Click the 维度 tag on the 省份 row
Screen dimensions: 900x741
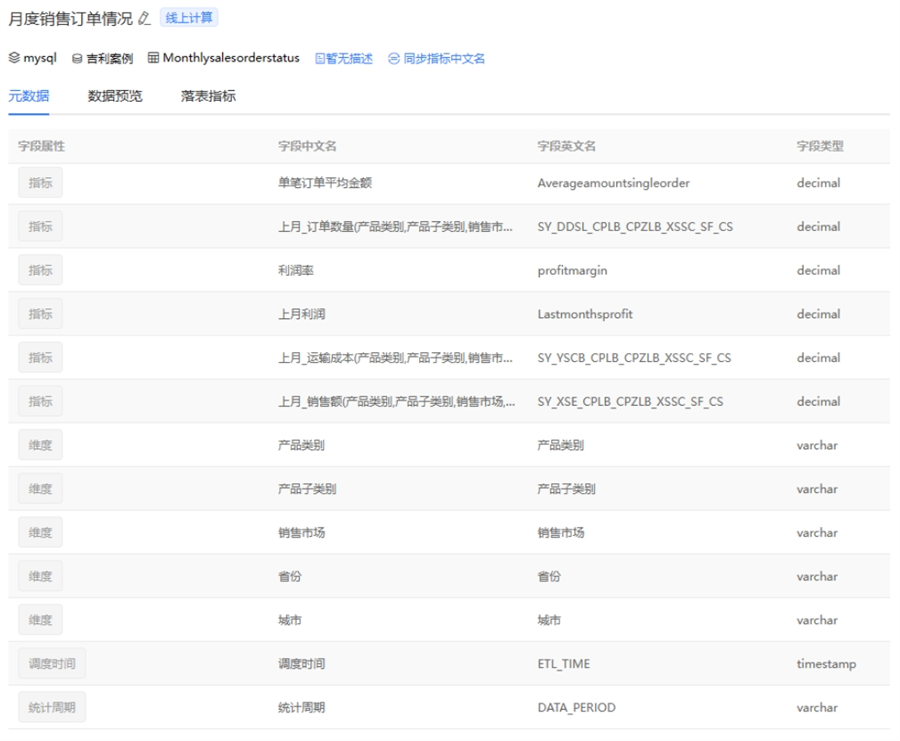pos(38,576)
